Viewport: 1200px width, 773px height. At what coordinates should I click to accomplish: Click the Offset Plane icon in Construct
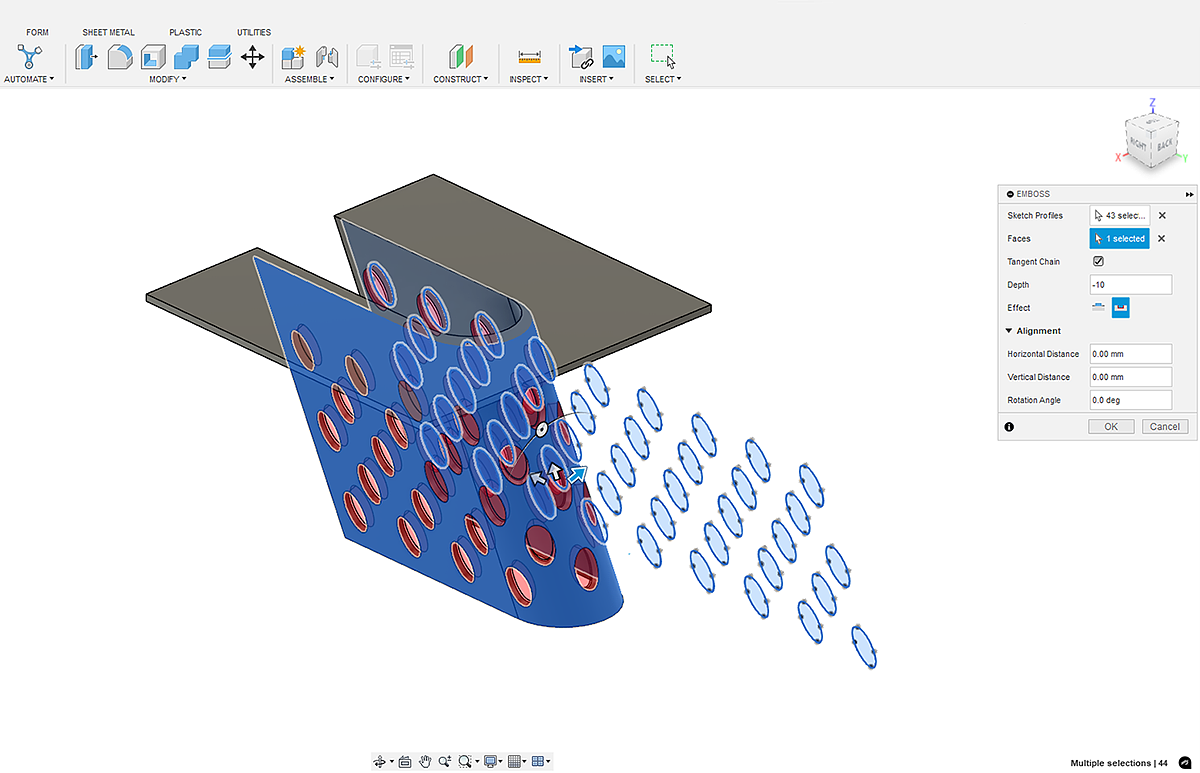click(460, 57)
